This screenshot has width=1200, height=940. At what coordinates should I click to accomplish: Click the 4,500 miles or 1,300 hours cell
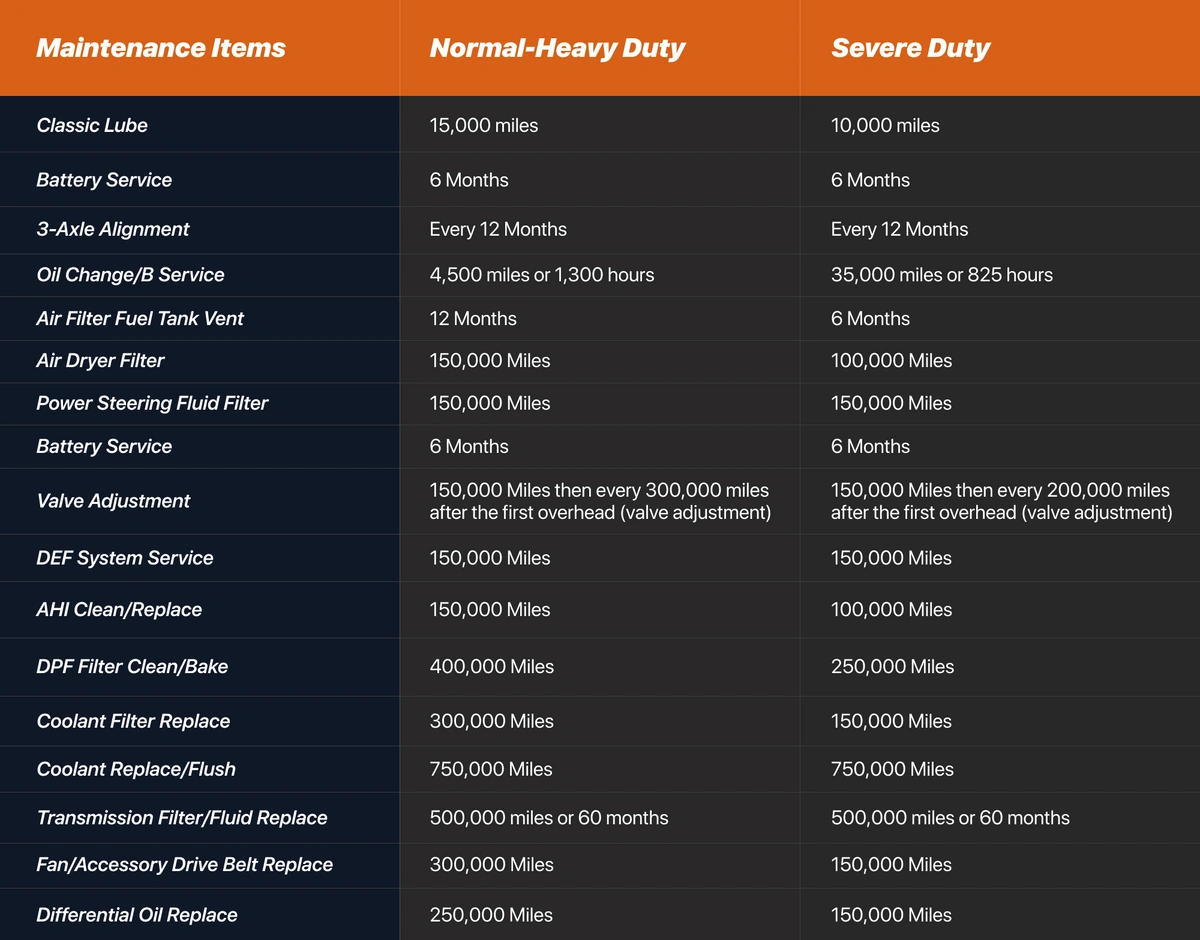542,274
